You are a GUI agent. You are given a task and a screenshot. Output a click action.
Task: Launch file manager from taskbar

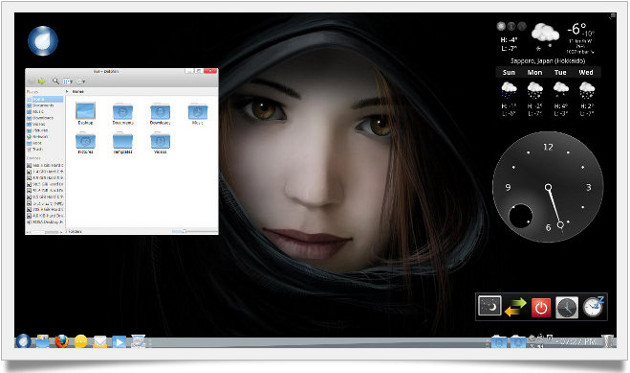tap(42, 341)
